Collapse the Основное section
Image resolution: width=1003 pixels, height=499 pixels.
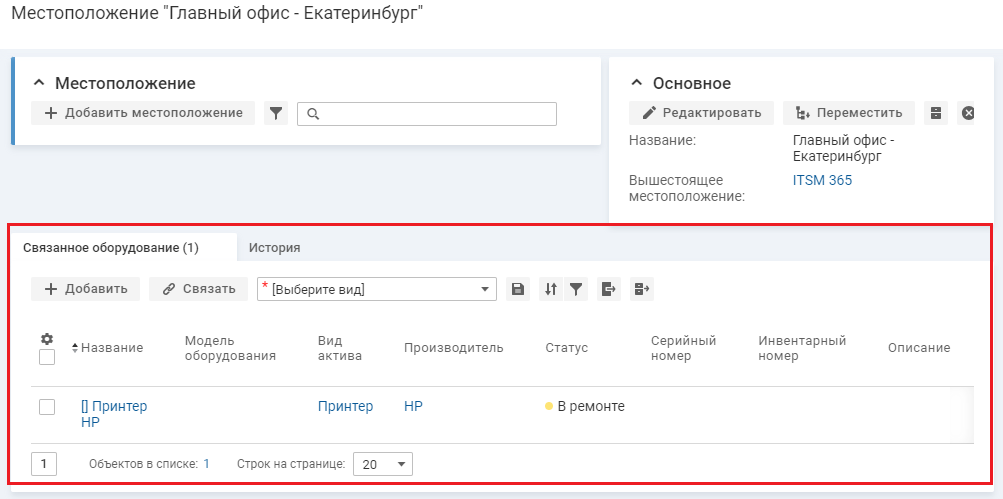pos(636,83)
